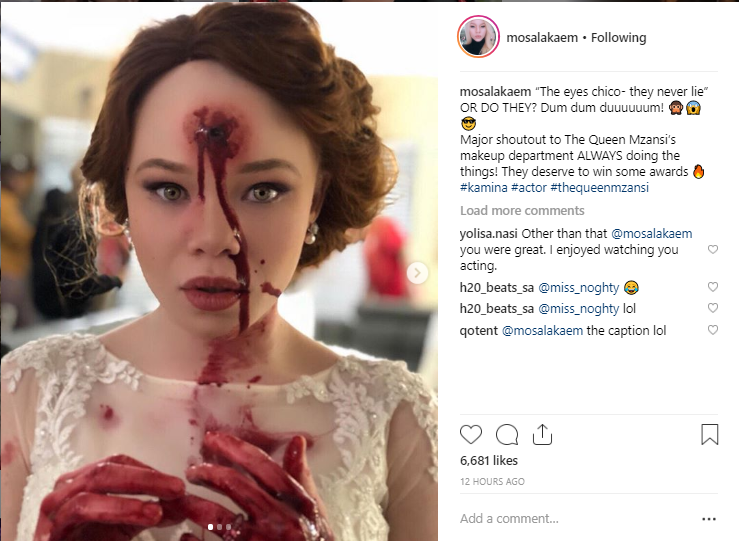Save post with bookmark icon
Image resolution: width=739 pixels, height=541 pixels.
(x=709, y=434)
